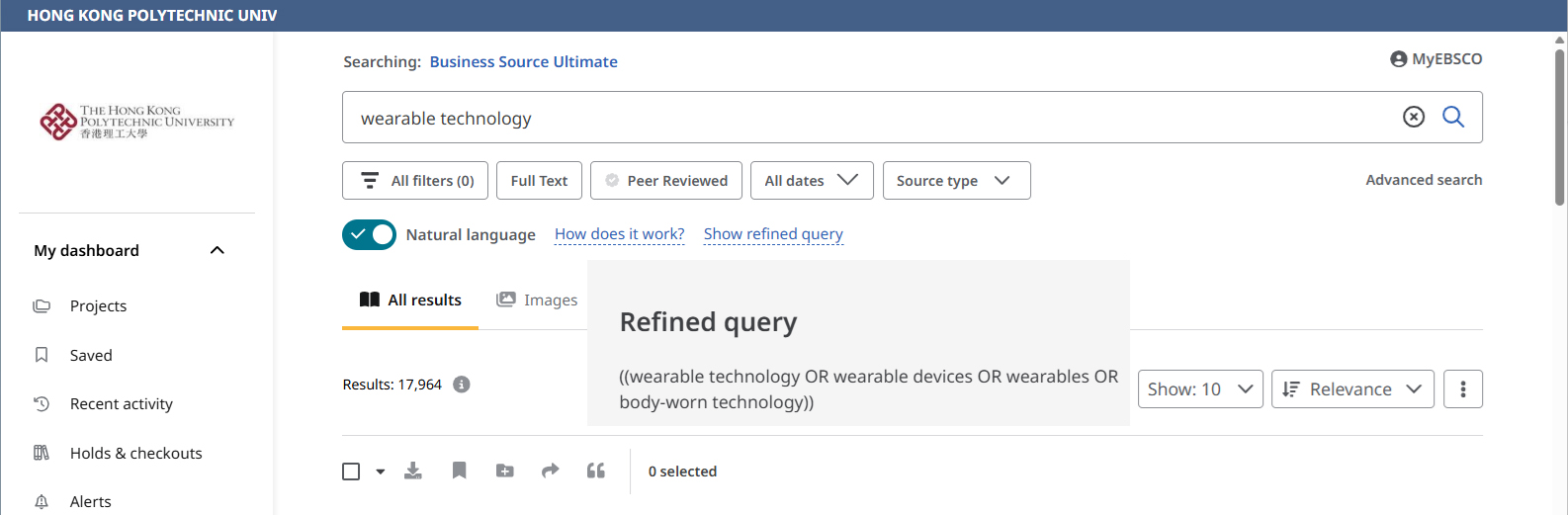Click the bookmark save icon in toolbar
The width and height of the screenshot is (1568, 515).
459,471
